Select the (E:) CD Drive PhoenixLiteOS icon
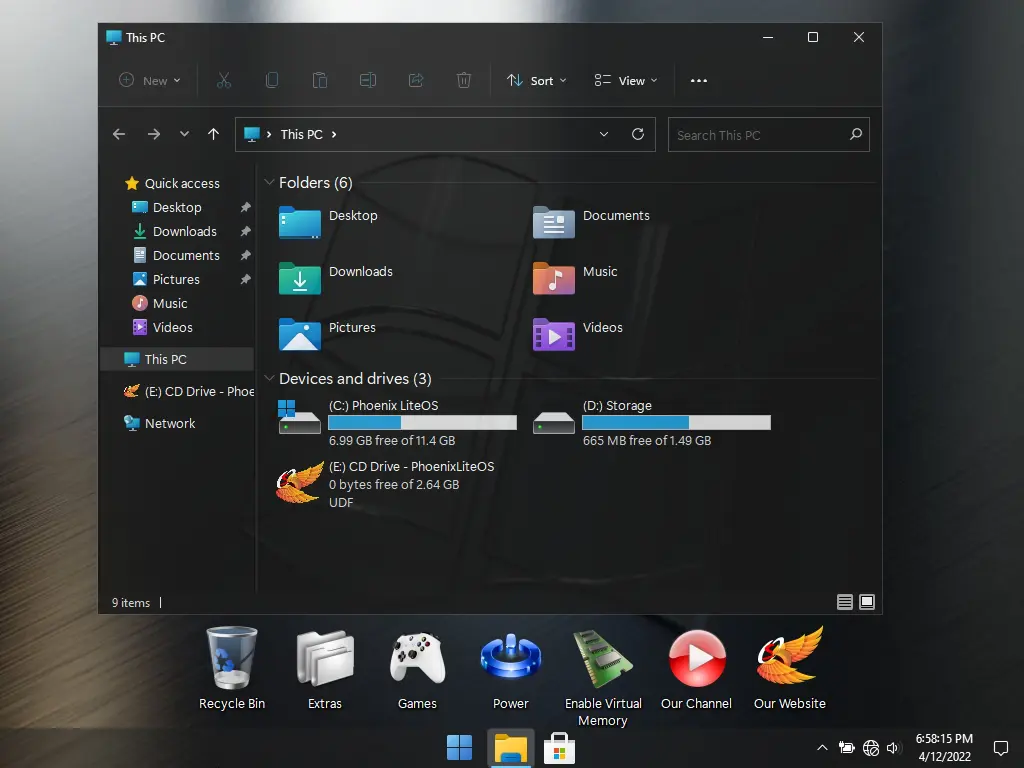The width and height of the screenshot is (1024, 768). point(300,483)
